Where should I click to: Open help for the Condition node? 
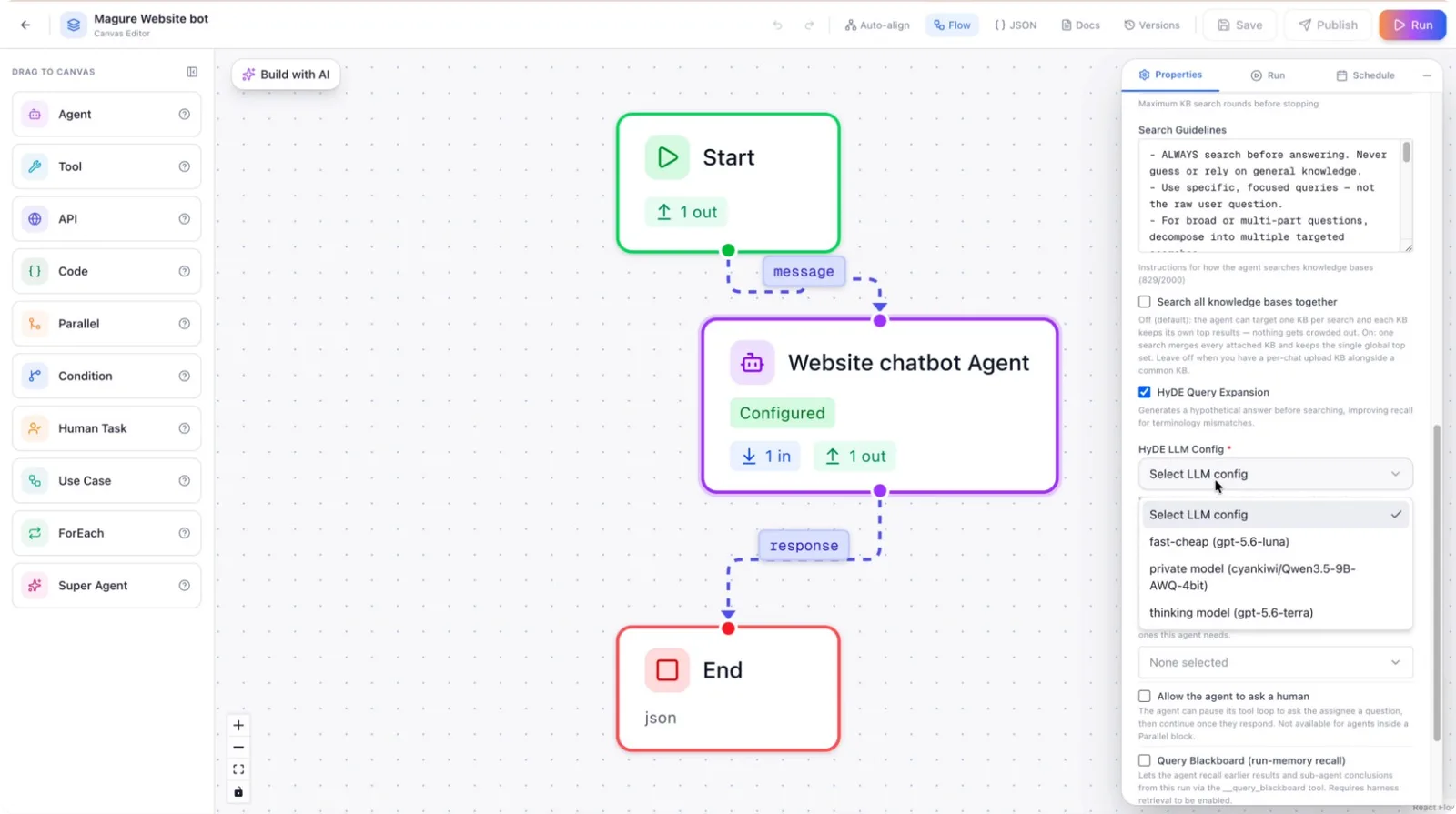[x=184, y=376]
